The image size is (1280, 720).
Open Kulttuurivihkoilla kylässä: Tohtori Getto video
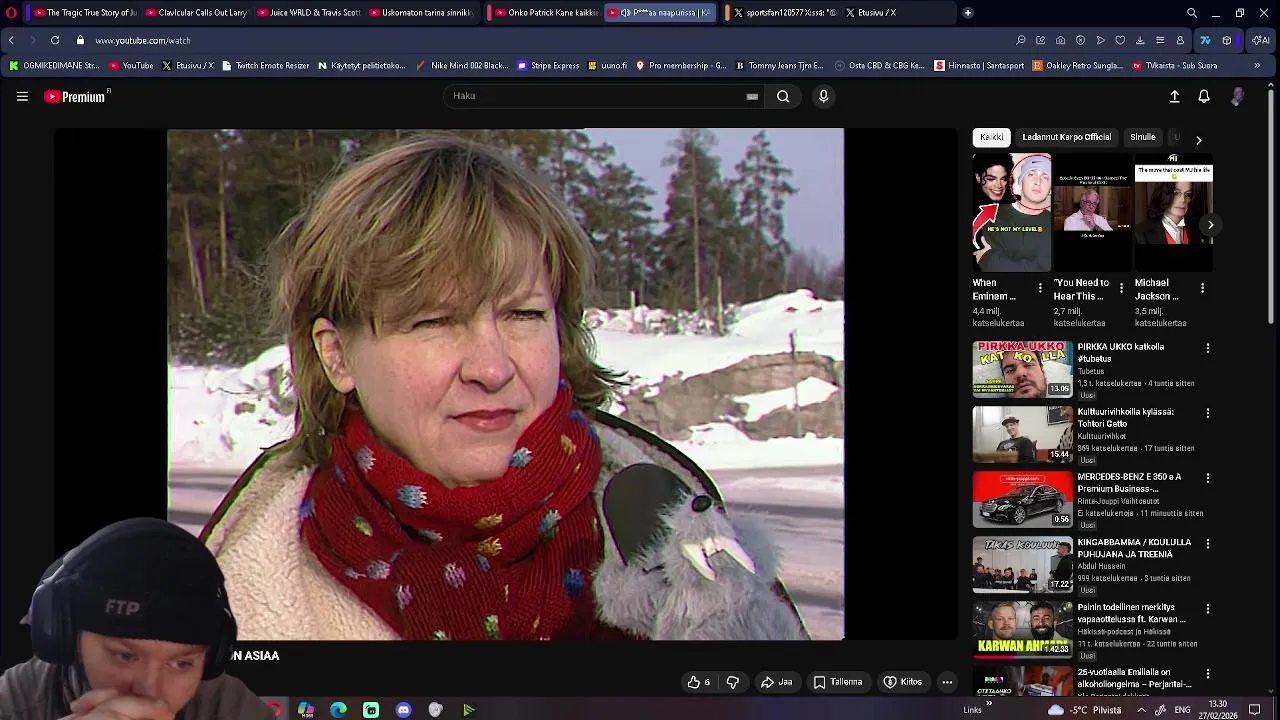pos(1125,418)
